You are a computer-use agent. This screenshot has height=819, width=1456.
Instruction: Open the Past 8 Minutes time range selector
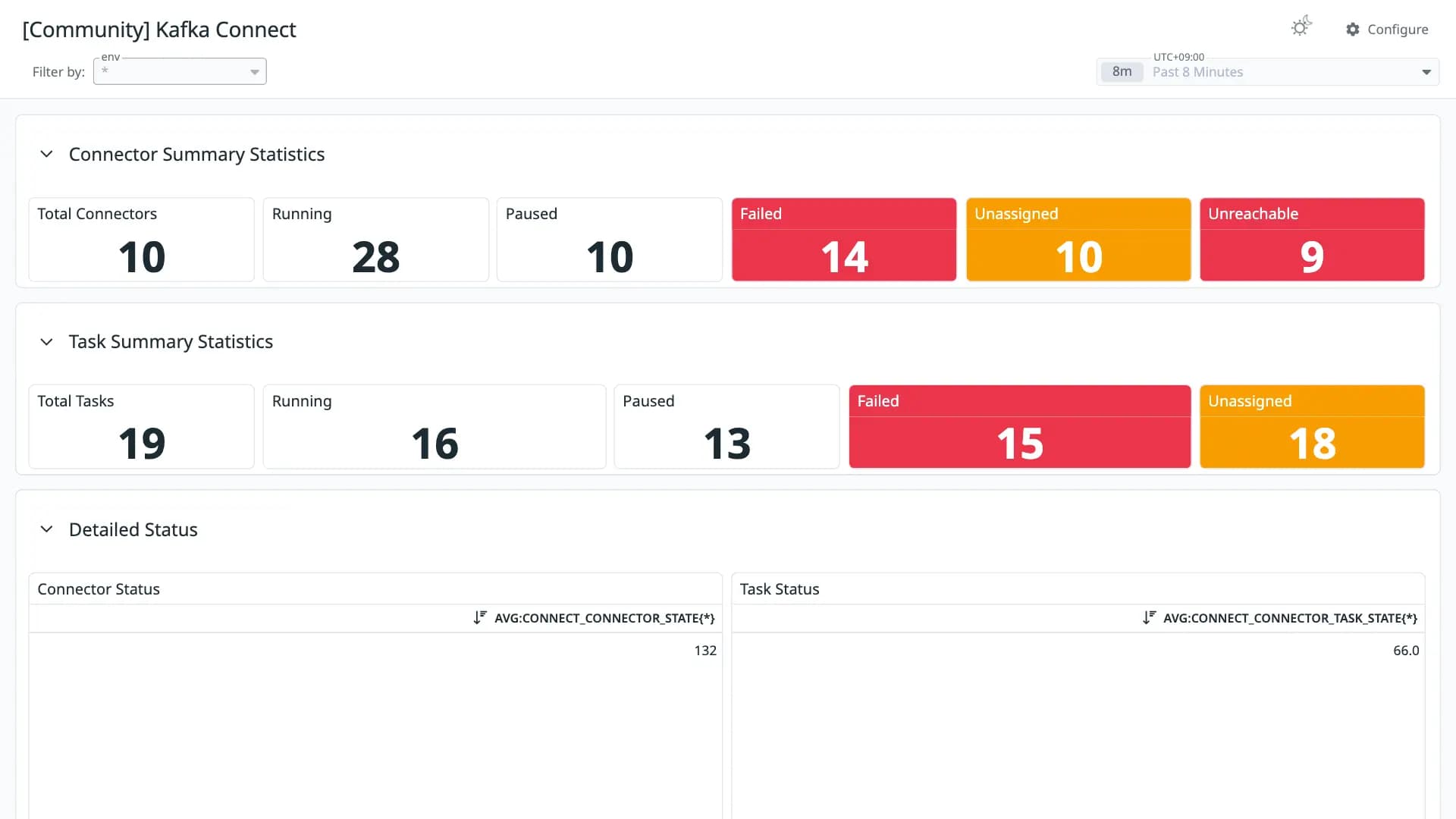click(x=1268, y=72)
